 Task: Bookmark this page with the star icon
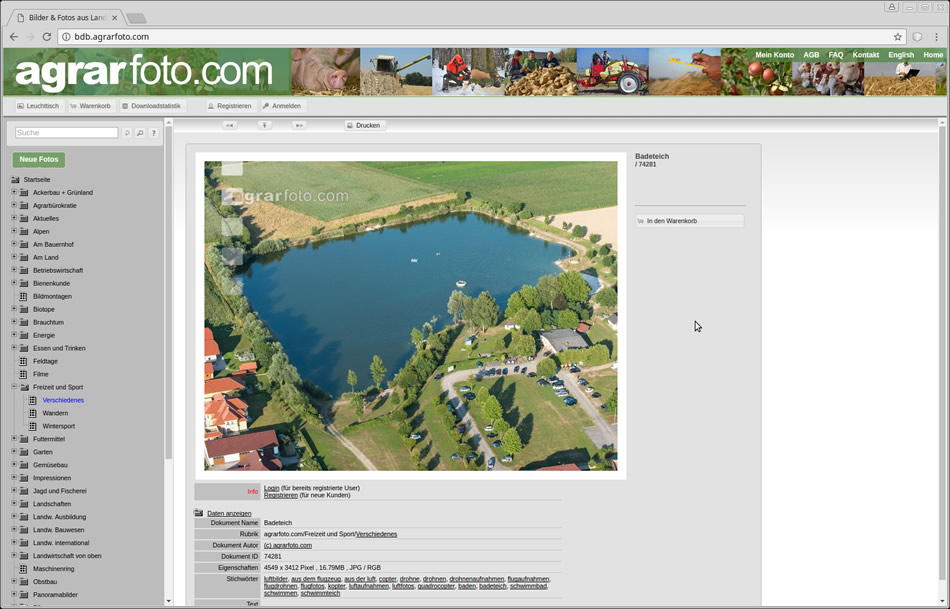(x=897, y=37)
